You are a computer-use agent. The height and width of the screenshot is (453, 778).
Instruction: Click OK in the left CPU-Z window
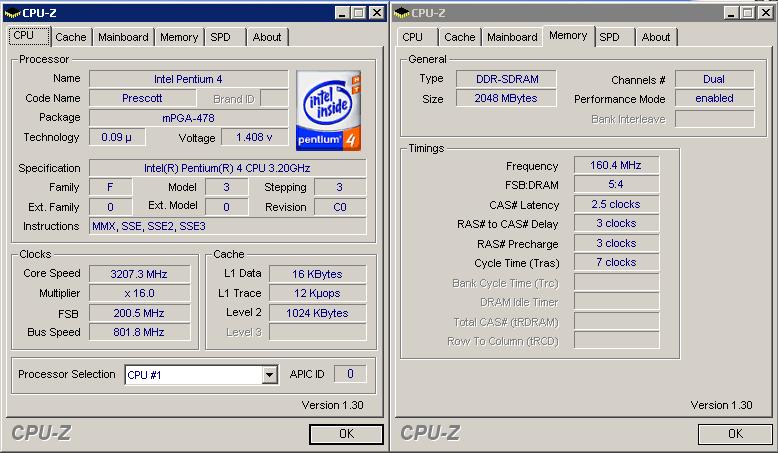coord(346,434)
